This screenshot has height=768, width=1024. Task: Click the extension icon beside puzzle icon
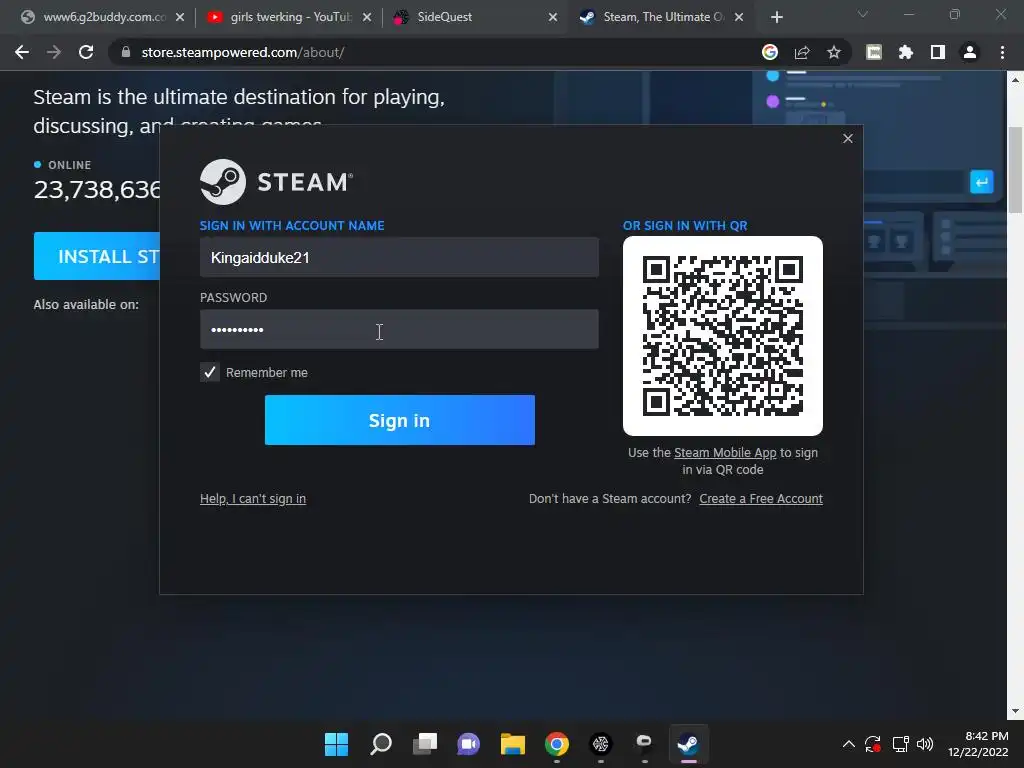click(x=874, y=52)
